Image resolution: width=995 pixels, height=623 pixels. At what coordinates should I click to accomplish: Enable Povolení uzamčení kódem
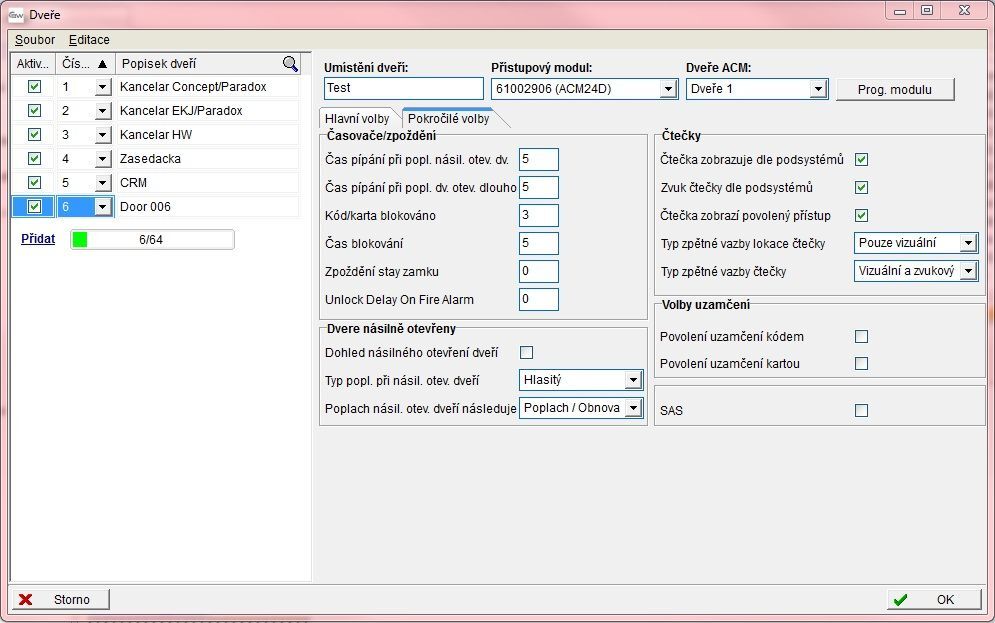(x=861, y=337)
